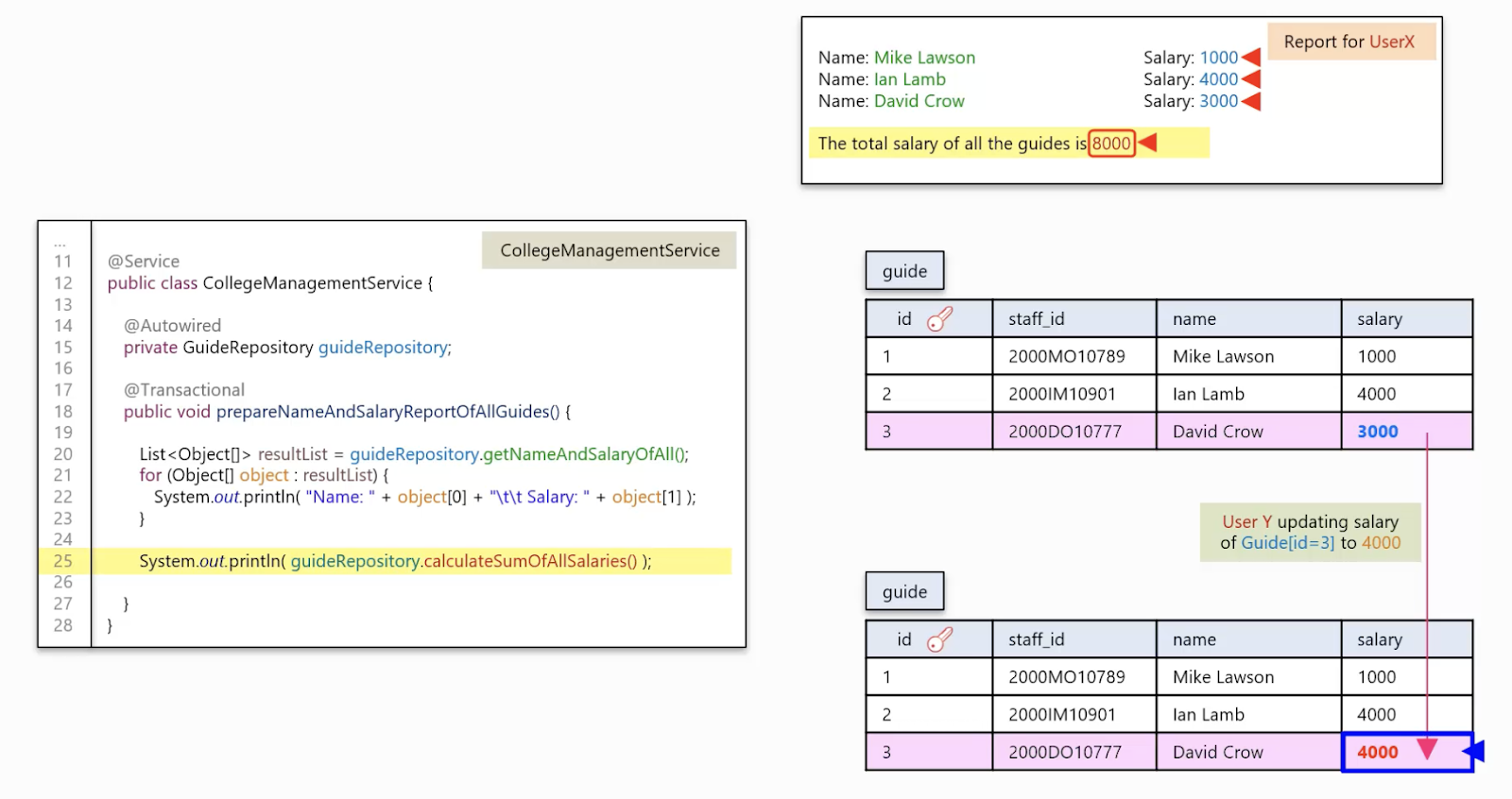The width and height of the screenshot is (1512, 799).
Task: Click 'Name: Mike Lawson' in the report box
Action: [x=897, y=58]
